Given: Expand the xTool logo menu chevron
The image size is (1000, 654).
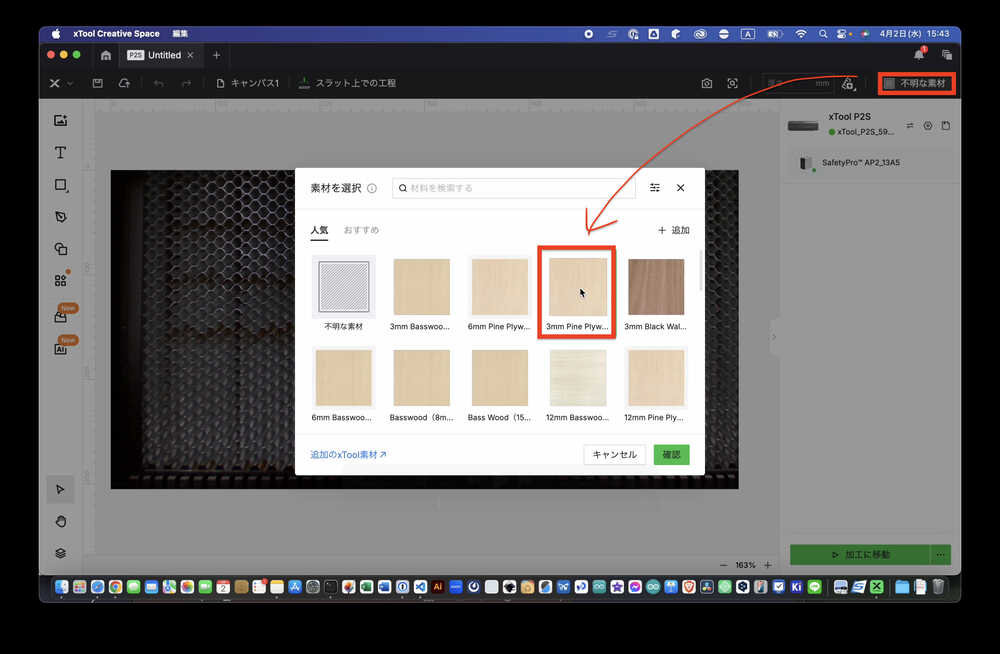Looking at the screenshot, I should click(x=70, y=83).
